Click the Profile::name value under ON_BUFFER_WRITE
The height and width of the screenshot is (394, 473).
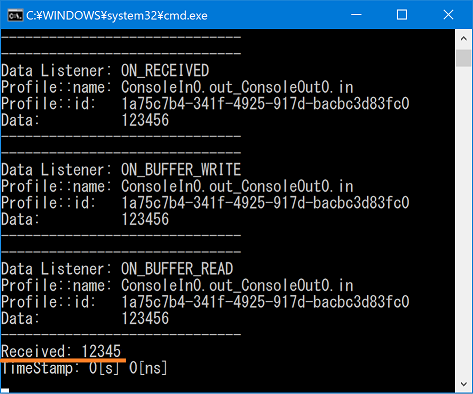pos(237,186)
